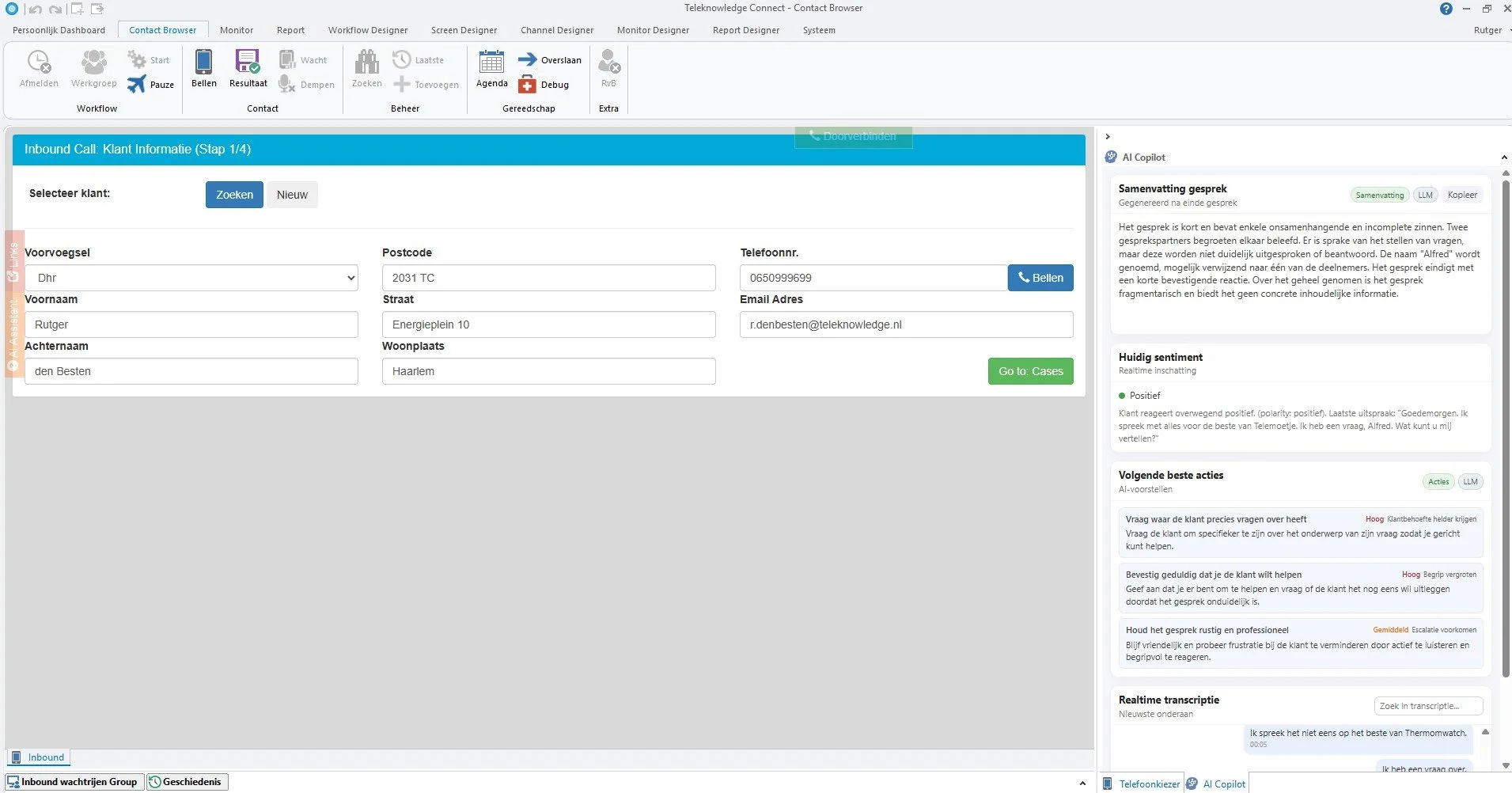The height and width of the screenshot is (793, 1512).
Task: Click the new tab icon in title bar
Action: pyautogui.click(x=77, y=9)
